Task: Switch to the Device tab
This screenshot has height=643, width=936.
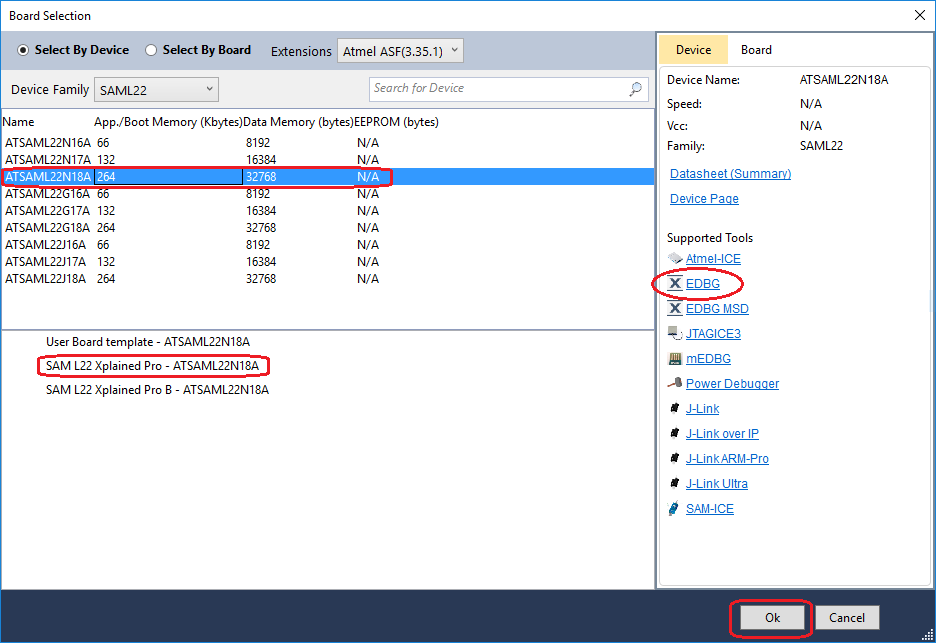Action: (x=693, y=50)
